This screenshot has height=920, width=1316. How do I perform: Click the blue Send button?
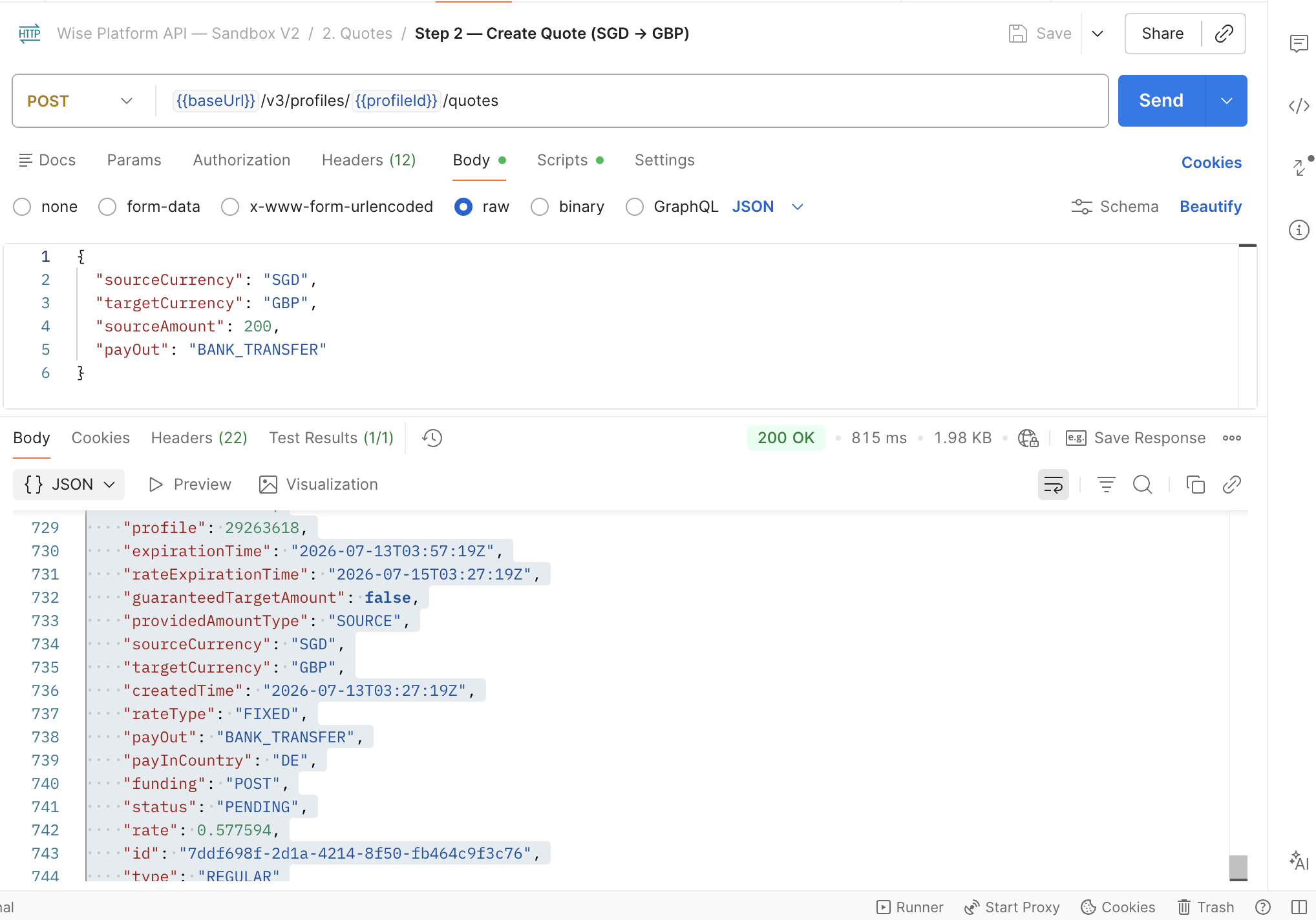(x=1162, y=101)
